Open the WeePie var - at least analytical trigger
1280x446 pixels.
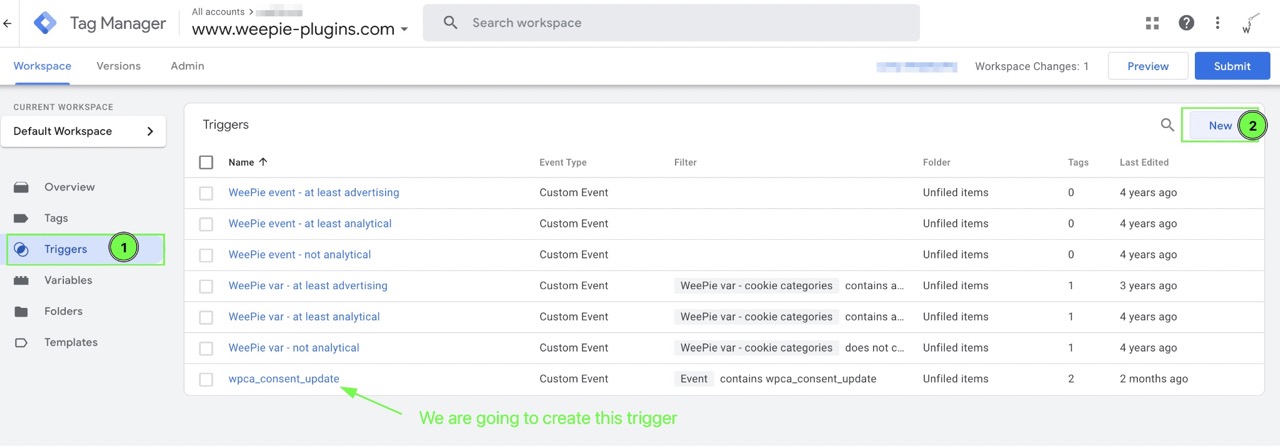point(304,316)
